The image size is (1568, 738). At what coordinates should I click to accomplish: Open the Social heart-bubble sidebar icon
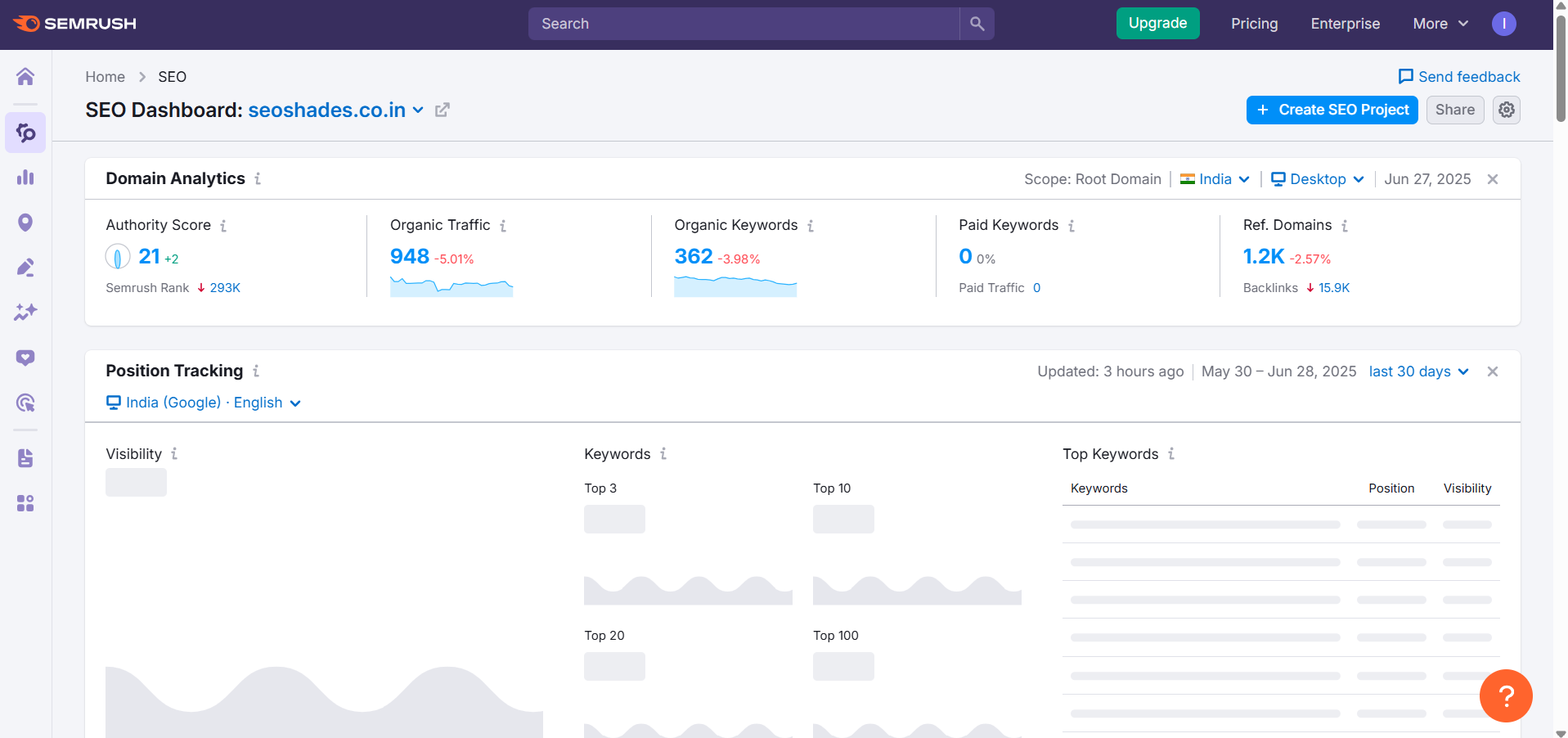click(x=25, y=358)
